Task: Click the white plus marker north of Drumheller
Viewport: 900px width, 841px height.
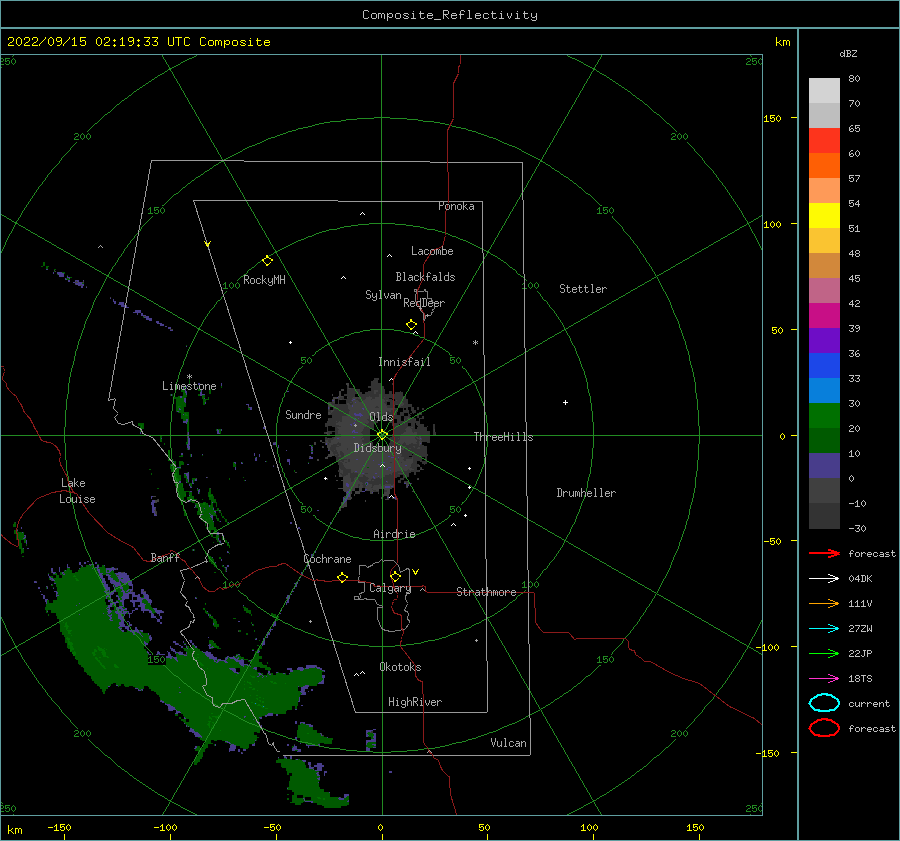Action: 565,402
